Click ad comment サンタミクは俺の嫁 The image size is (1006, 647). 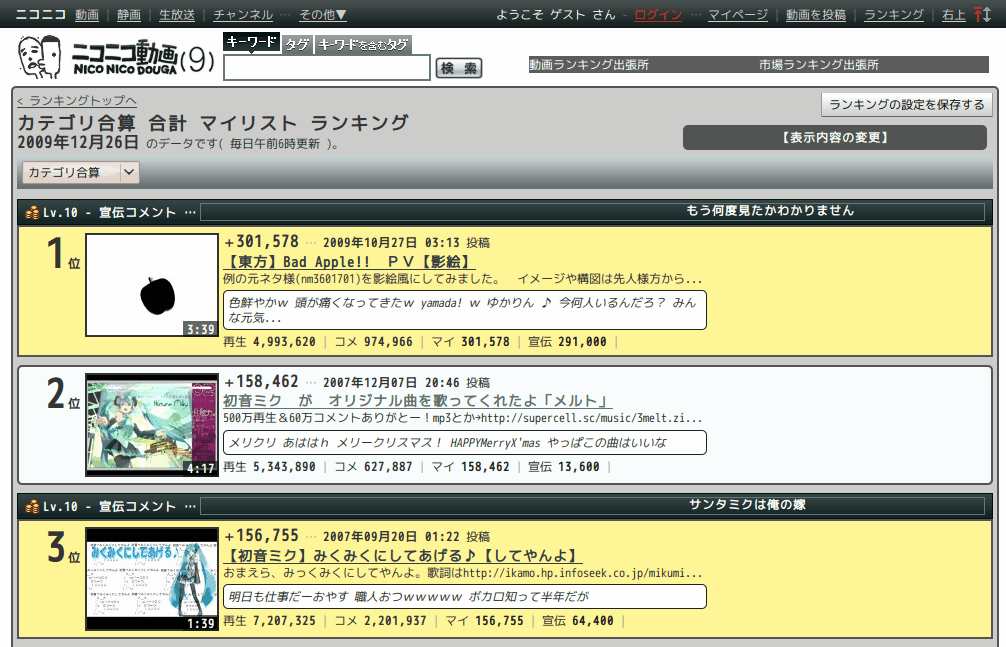[747, 505]
